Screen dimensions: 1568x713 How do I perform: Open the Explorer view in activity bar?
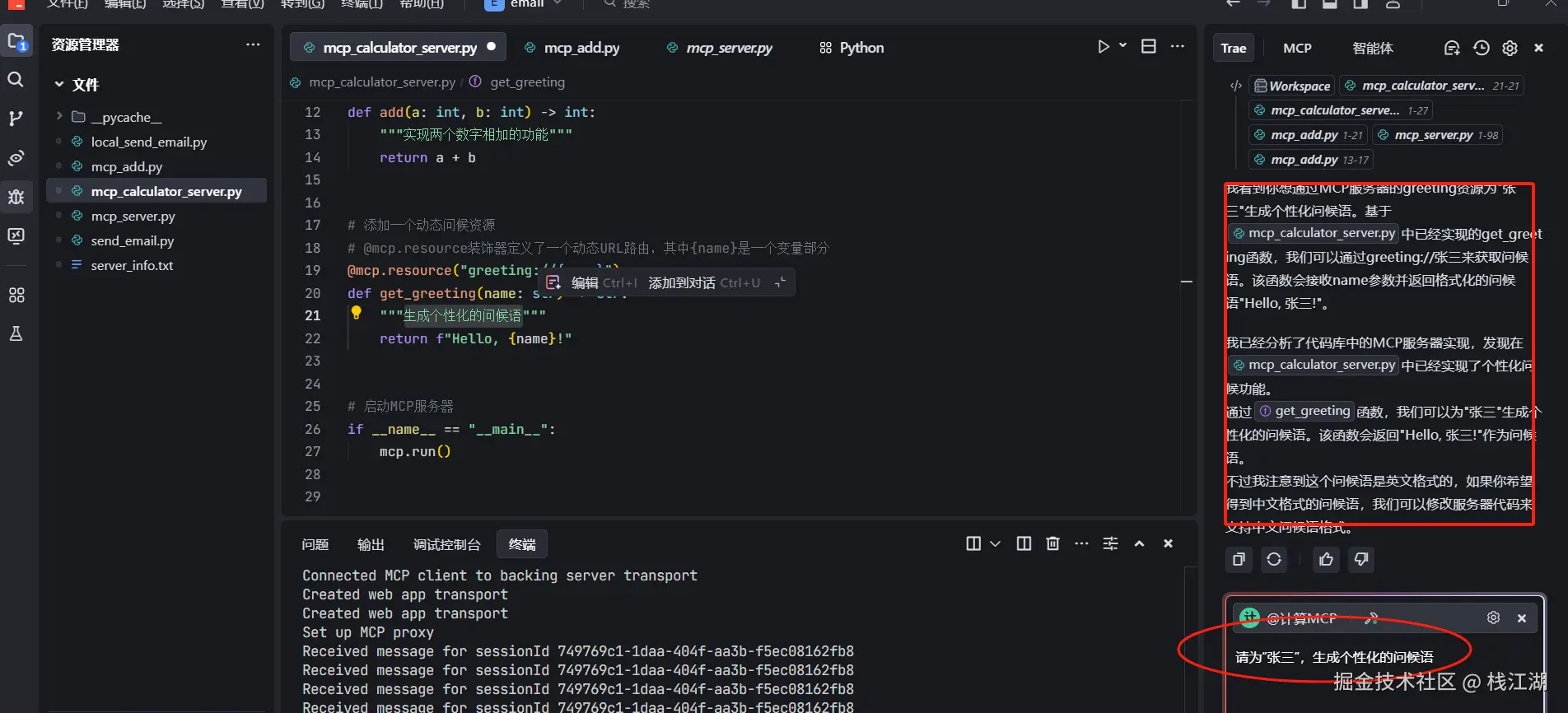[16, 41]
